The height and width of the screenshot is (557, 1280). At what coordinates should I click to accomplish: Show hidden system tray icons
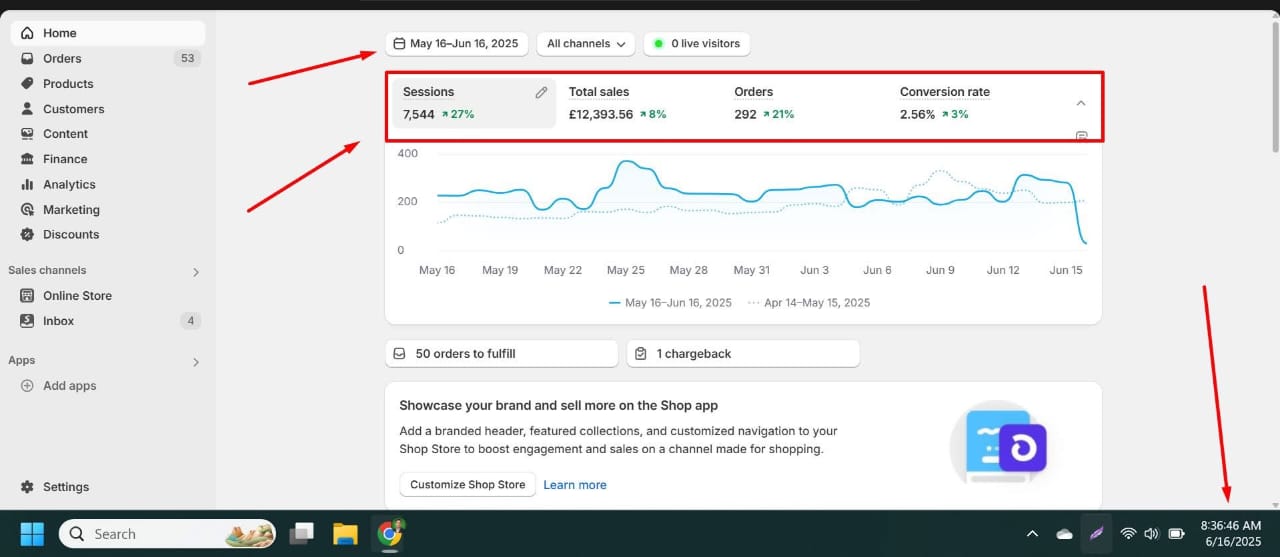click(1032, 534)
